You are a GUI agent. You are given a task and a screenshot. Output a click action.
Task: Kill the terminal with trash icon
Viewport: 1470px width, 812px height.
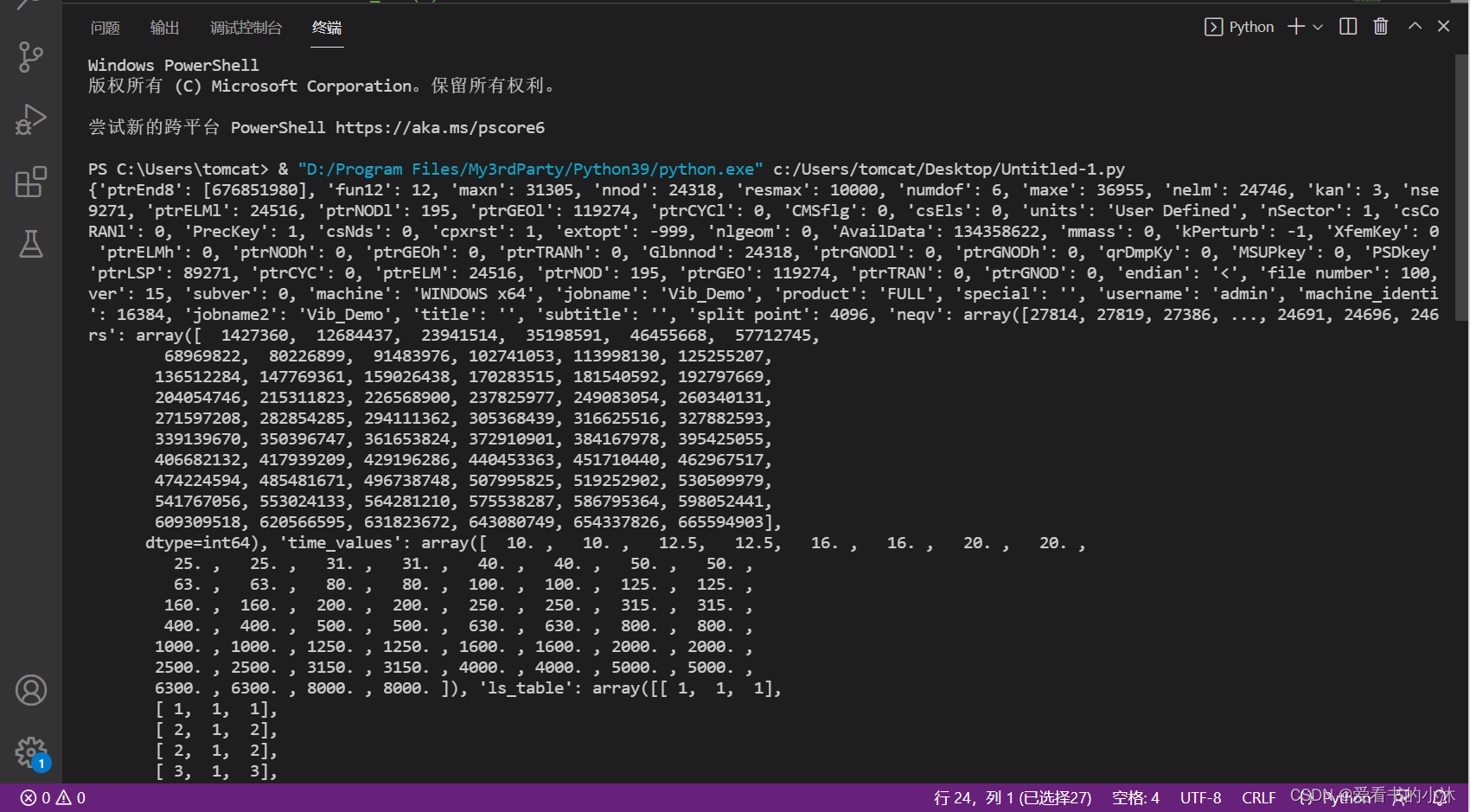click(x=1381, y=27)
